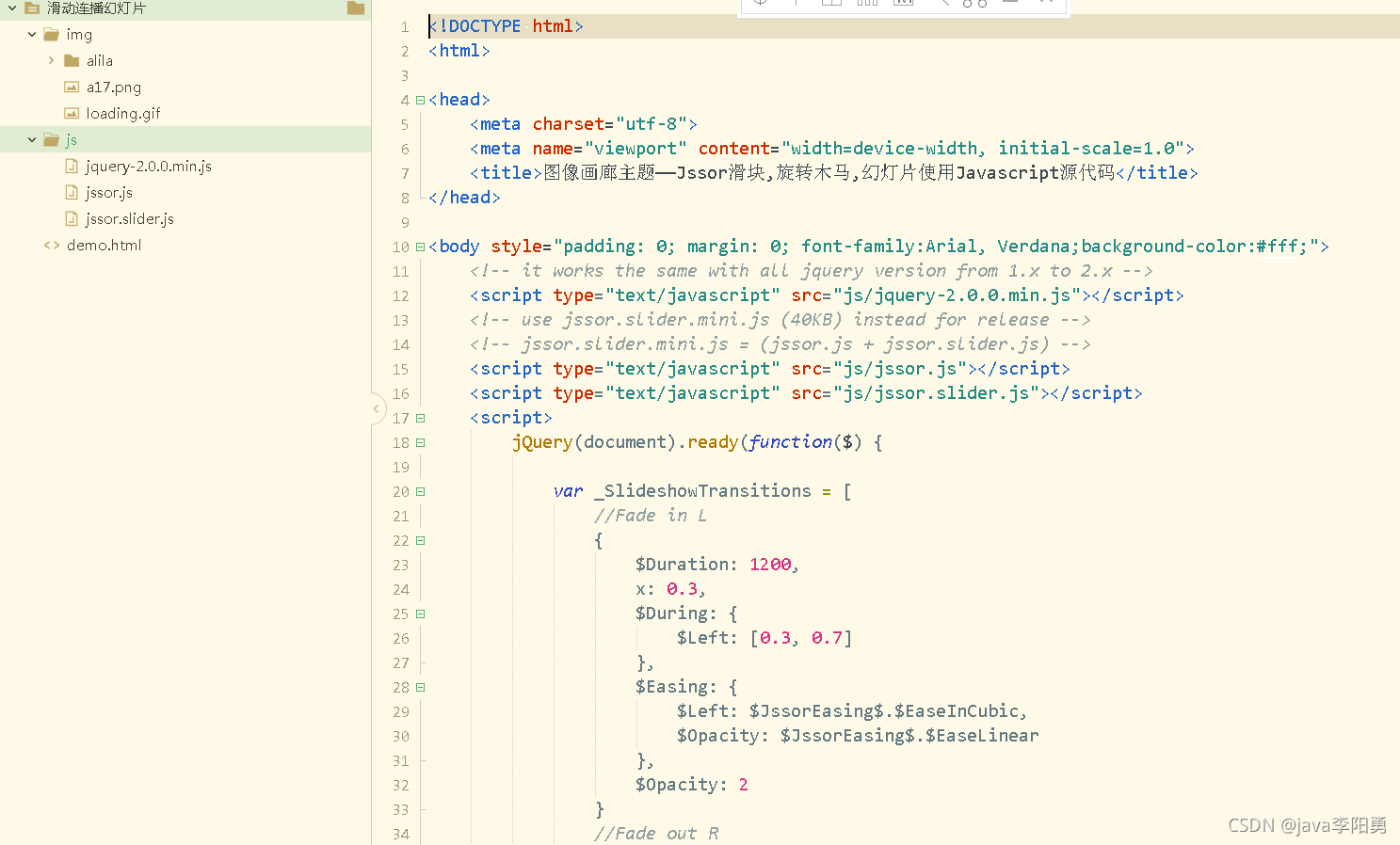
Task: Click the _SlideshowTransitions variable name
Action: pos(702,491)
